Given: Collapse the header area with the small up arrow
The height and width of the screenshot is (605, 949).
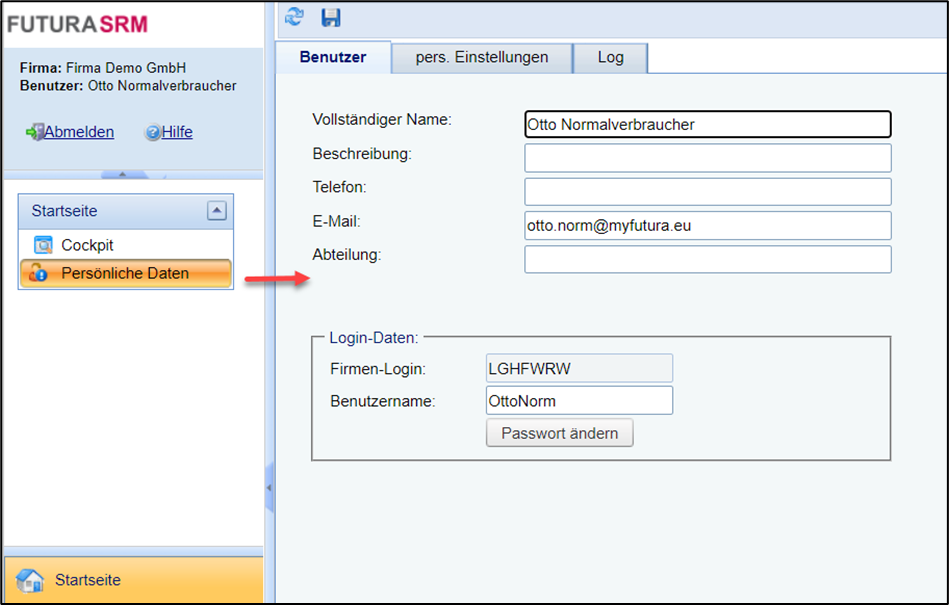Looking at the screenshot, I should pos(122,174).
